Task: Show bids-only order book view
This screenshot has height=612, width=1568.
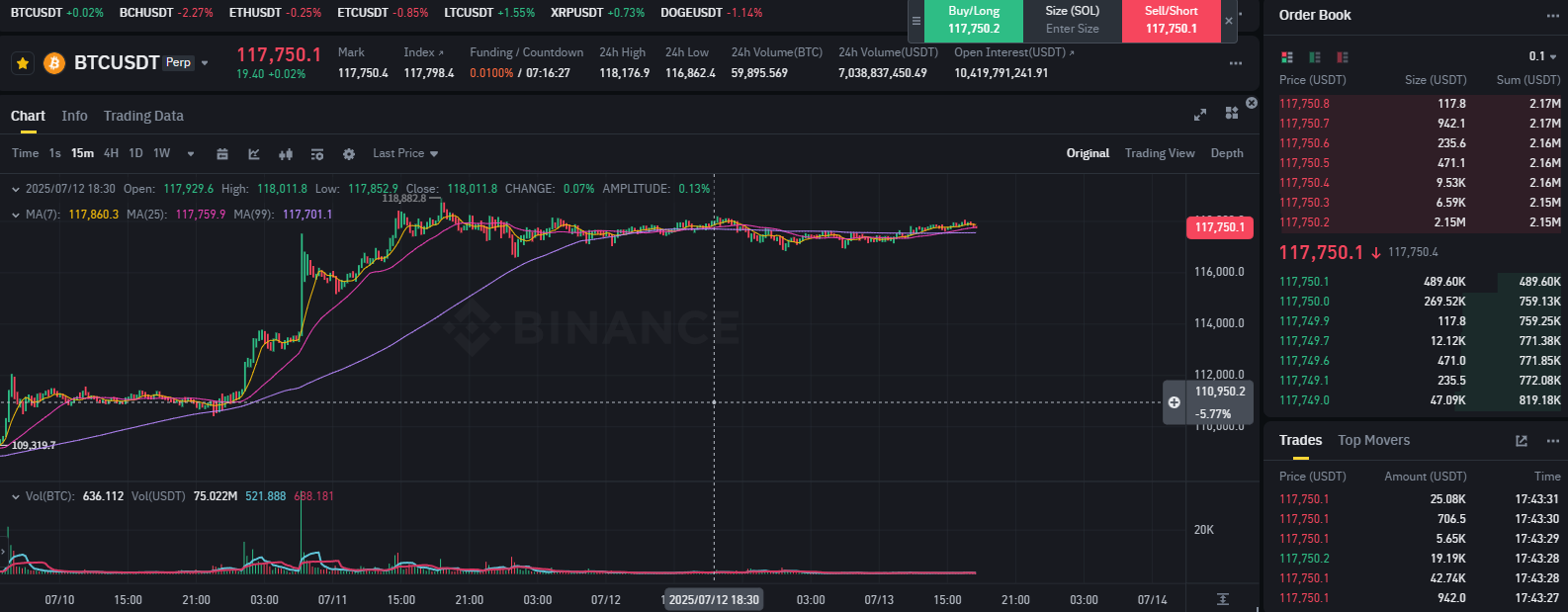Action: pyautogui.click(x=1314, y=57)
